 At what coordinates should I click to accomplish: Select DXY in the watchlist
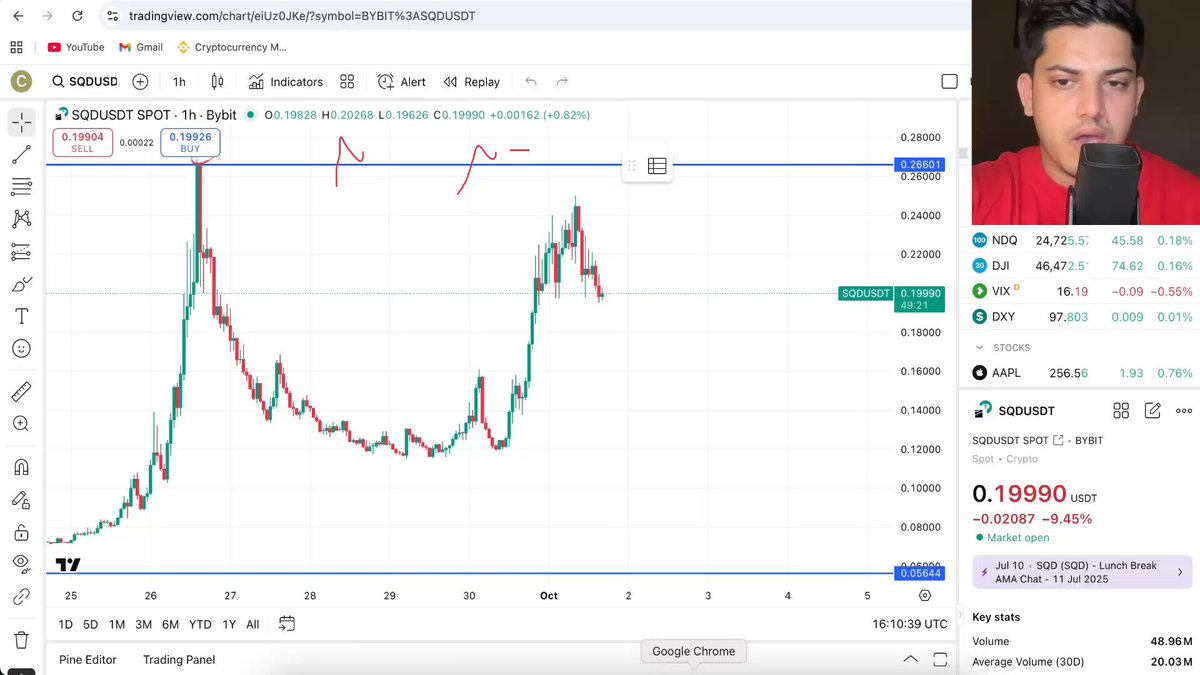[1083, 317]
